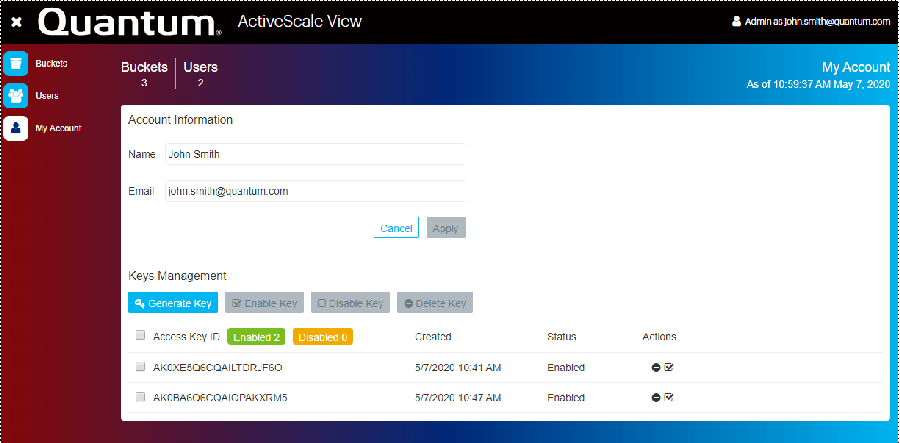Click the Buckets sidebar icon
This screenshot has width=900, height=443.
pyautogui.click(x=16, y=63)
